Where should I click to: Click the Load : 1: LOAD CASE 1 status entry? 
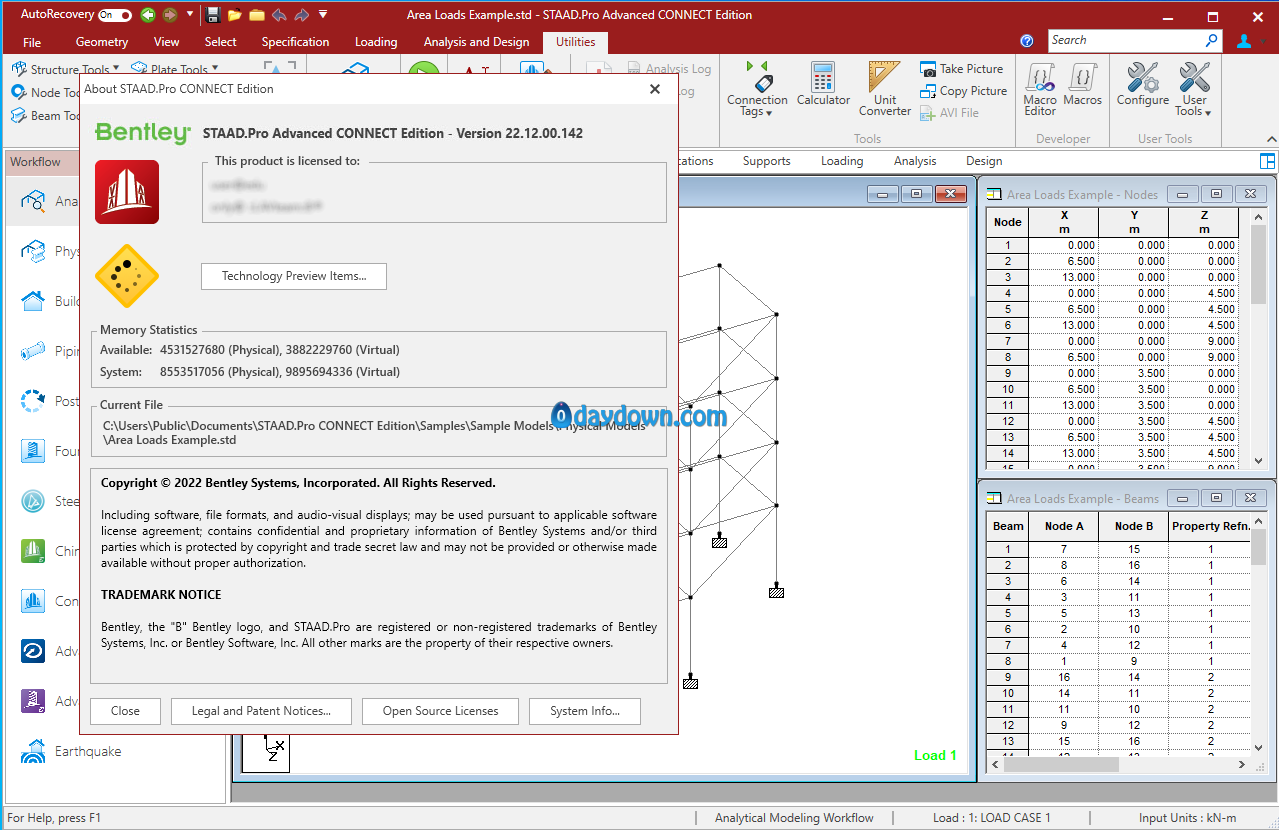992,818
